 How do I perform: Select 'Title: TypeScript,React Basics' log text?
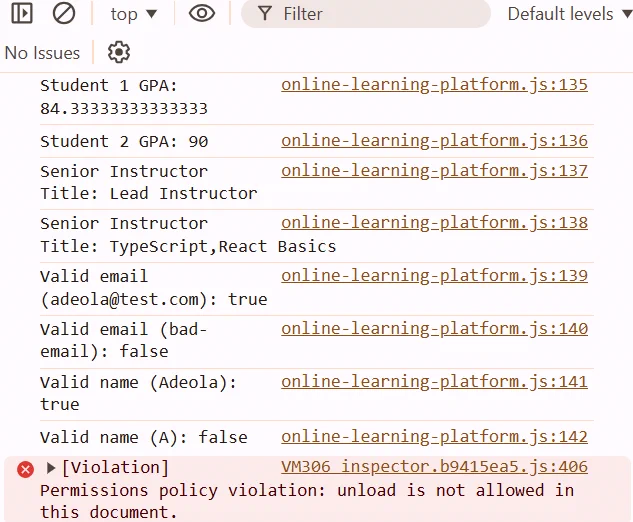coord(188,246)
